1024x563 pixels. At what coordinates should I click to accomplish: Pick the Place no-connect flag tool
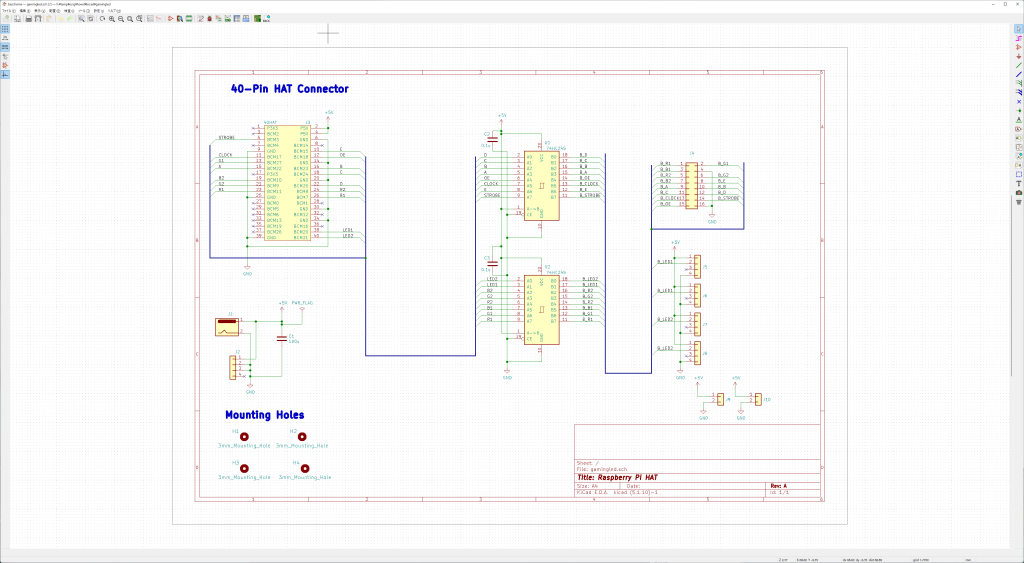tap(1018, 101)
